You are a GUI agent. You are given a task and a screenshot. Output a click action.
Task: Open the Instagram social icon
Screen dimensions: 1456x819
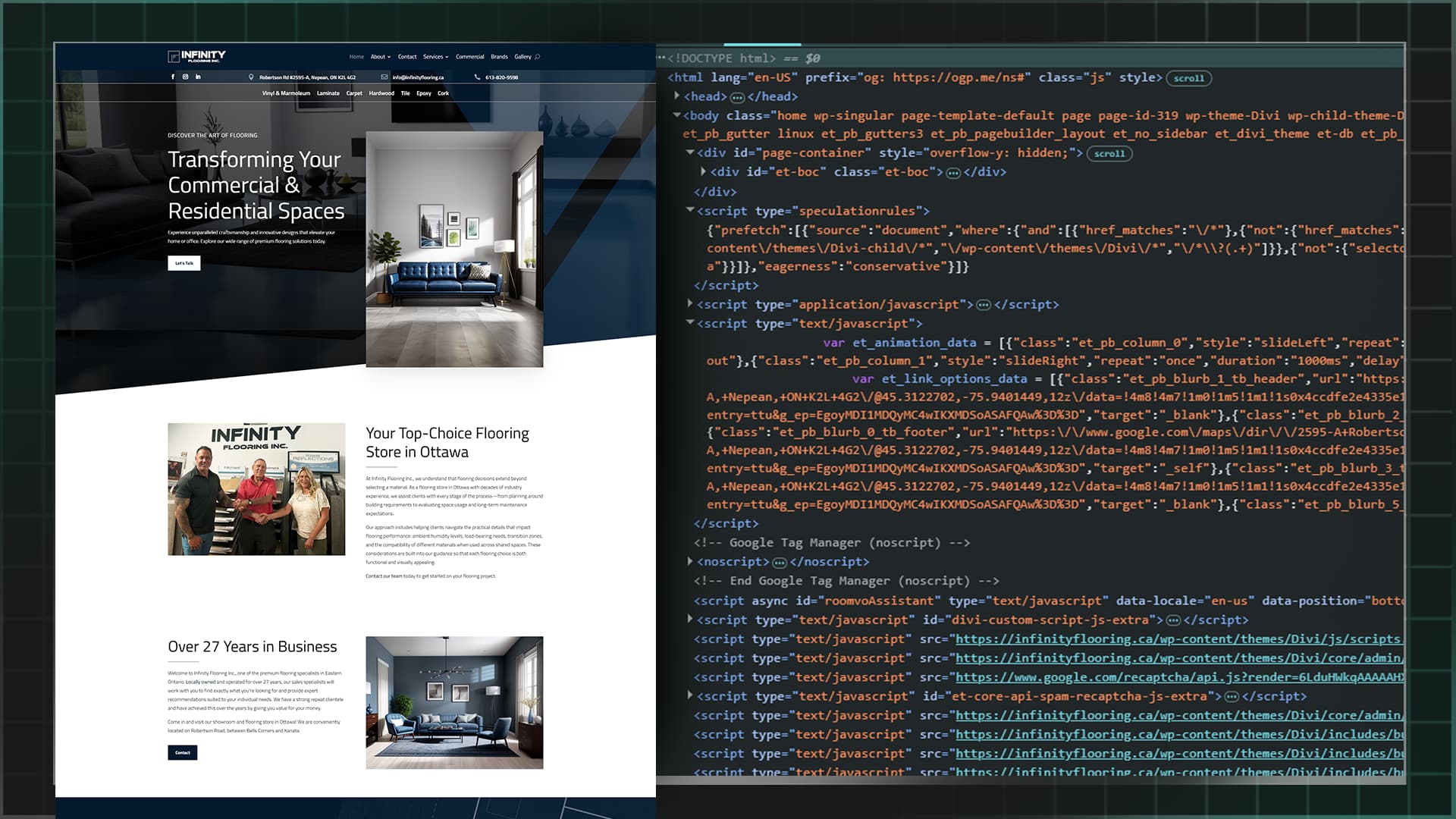(x=185, y=77)
